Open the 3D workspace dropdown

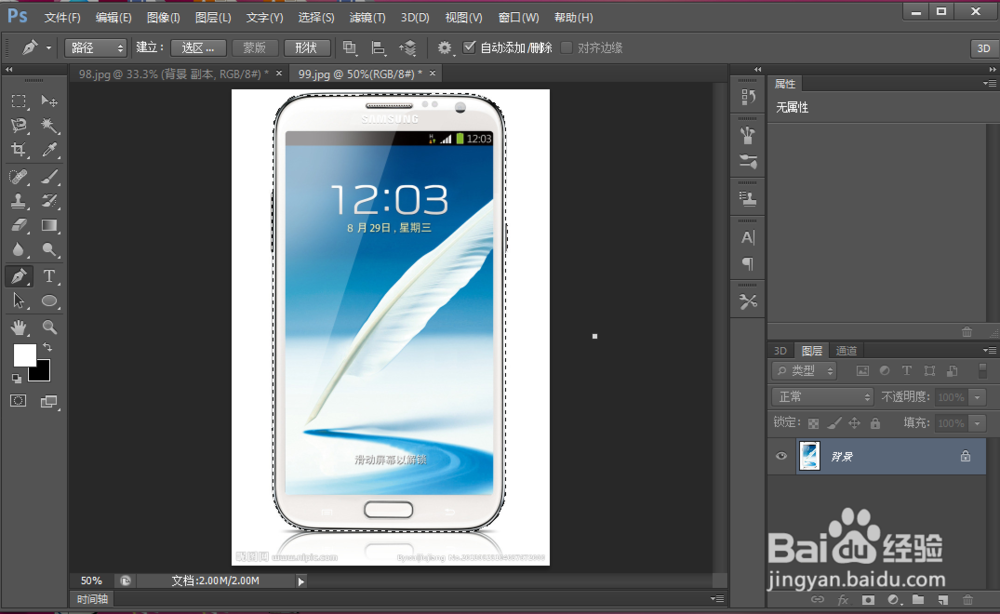pyautogui.click(x=983, y=48)
